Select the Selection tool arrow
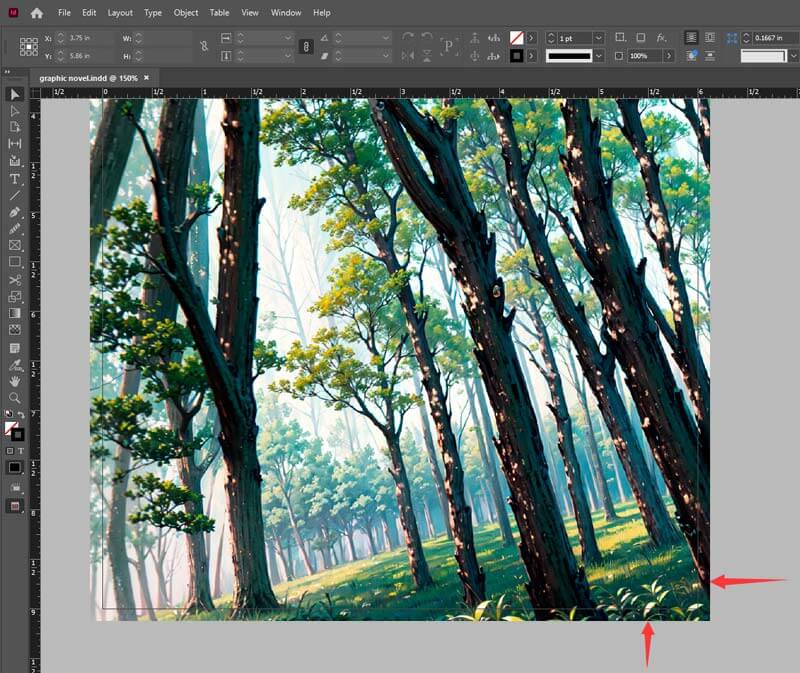Image resolution: width=800 pixels, height=673 pixels. 15,94
